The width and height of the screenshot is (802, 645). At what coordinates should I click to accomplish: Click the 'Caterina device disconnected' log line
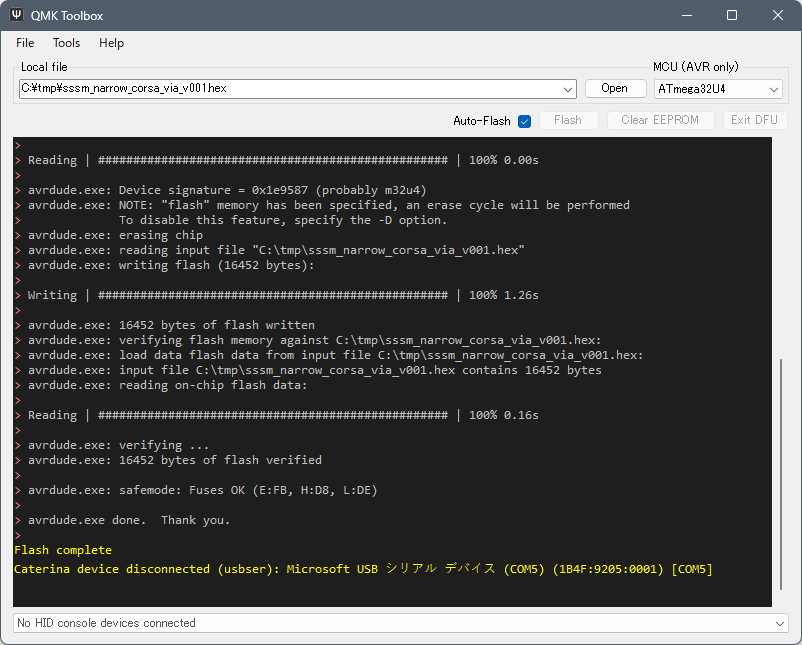[363, 569]
